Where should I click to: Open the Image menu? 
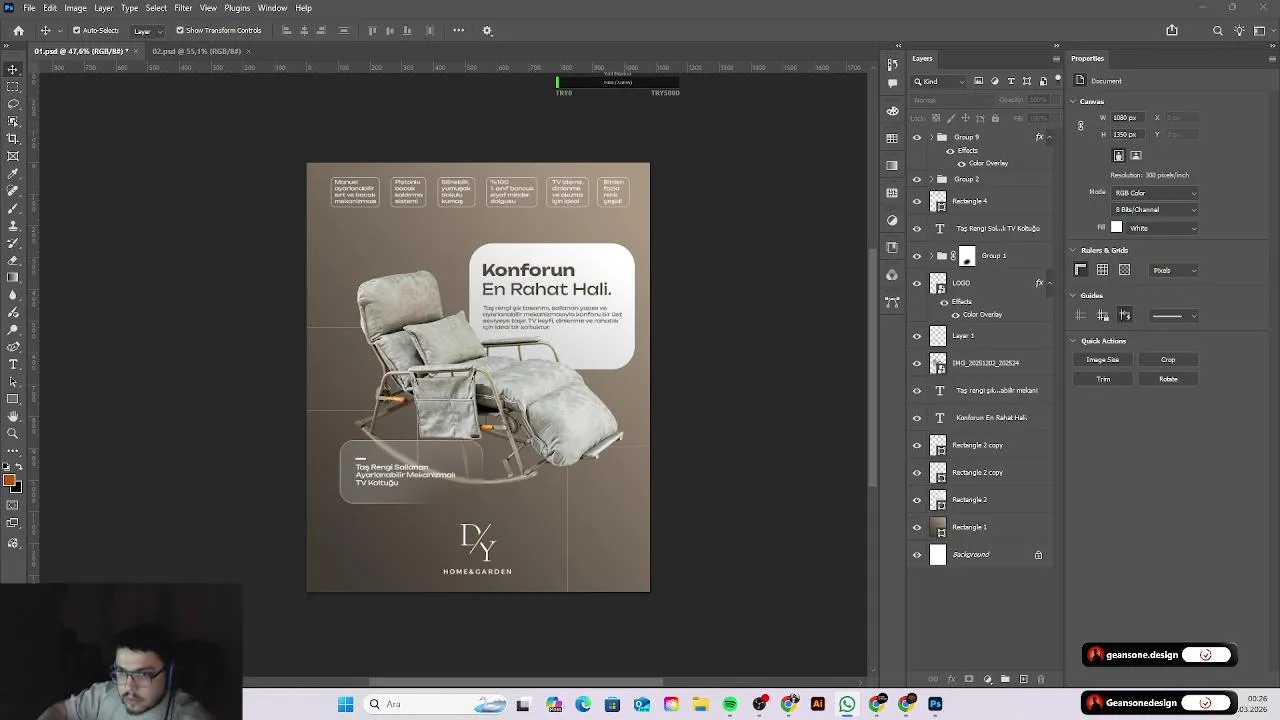click(x=75, y=8)
